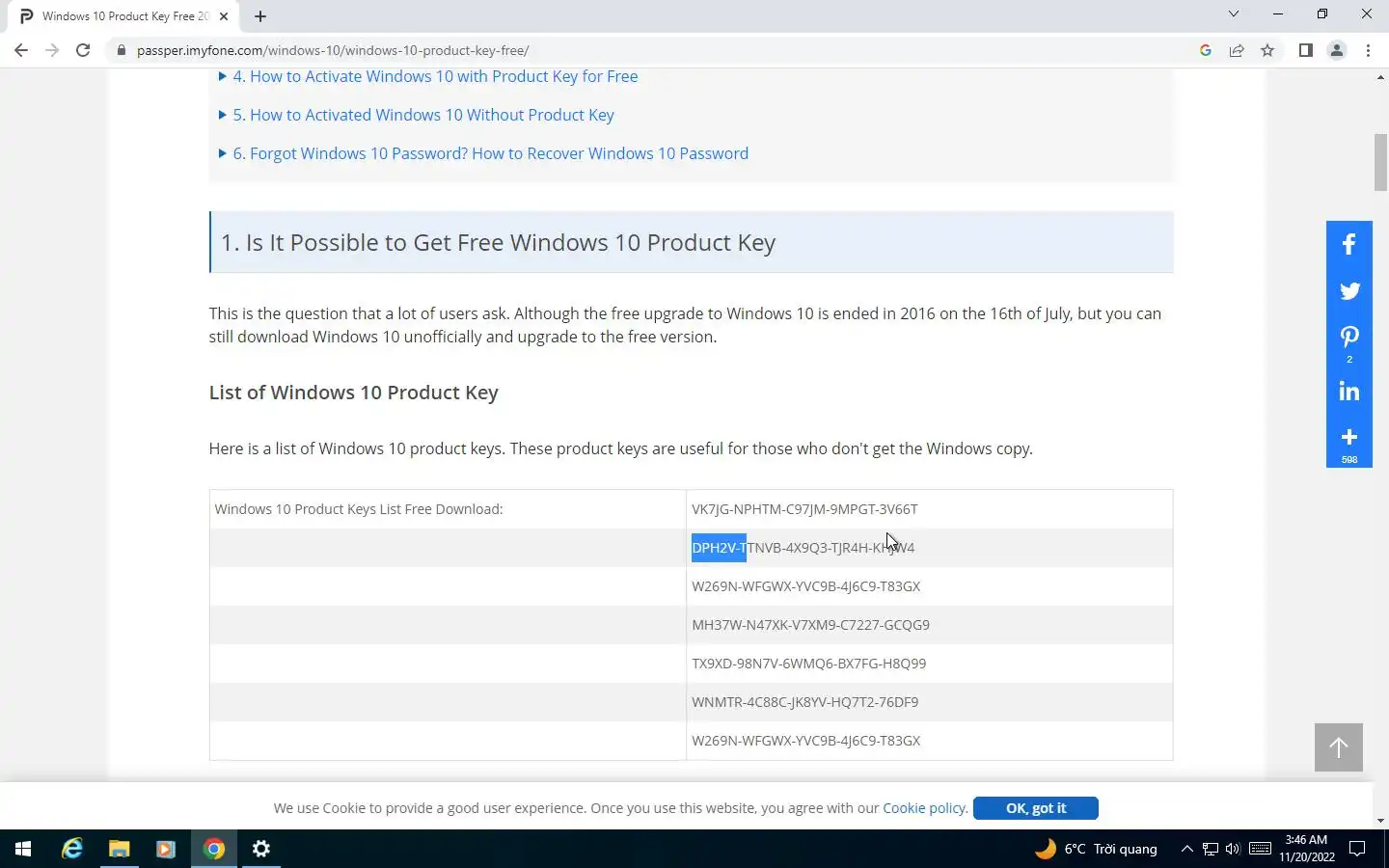Viewport: 1389px width, 868px height.
Task: Go back to previous page
Action: (21, 50)
